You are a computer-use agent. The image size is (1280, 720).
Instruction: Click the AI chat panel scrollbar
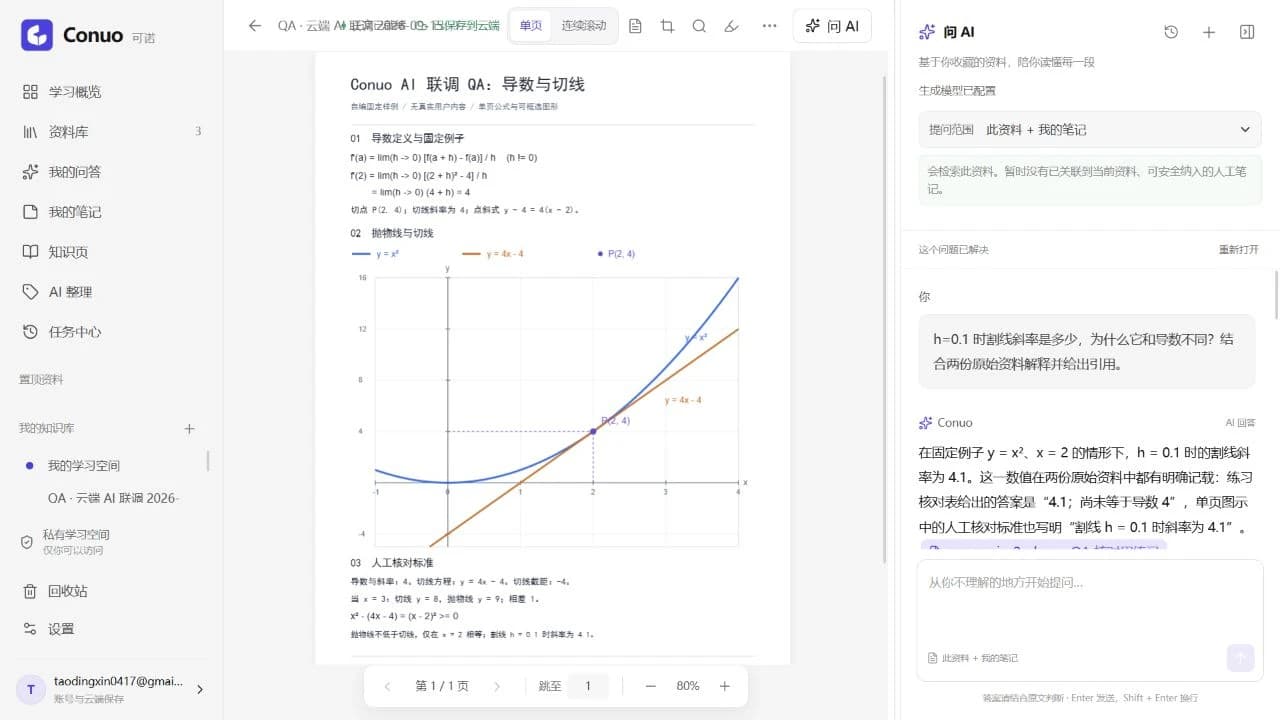click(x=1277, y=293)
